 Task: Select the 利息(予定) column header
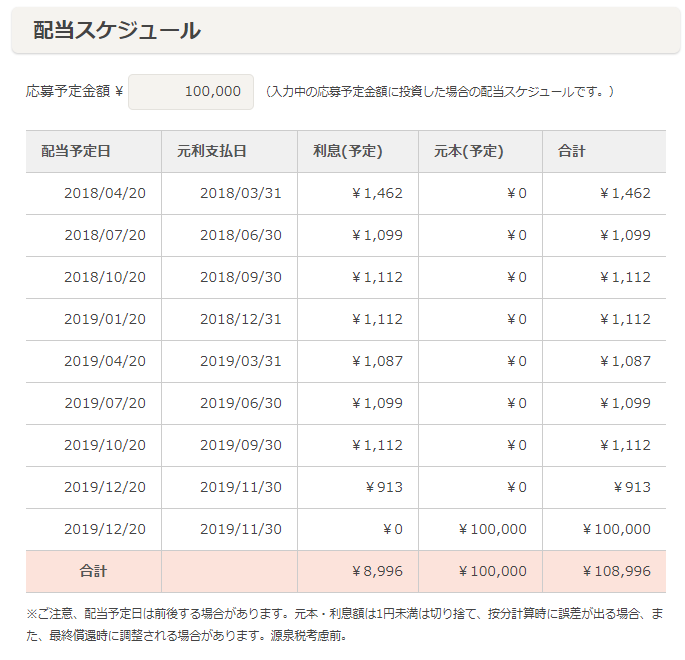pyautogui.click(x=347, y=151)
